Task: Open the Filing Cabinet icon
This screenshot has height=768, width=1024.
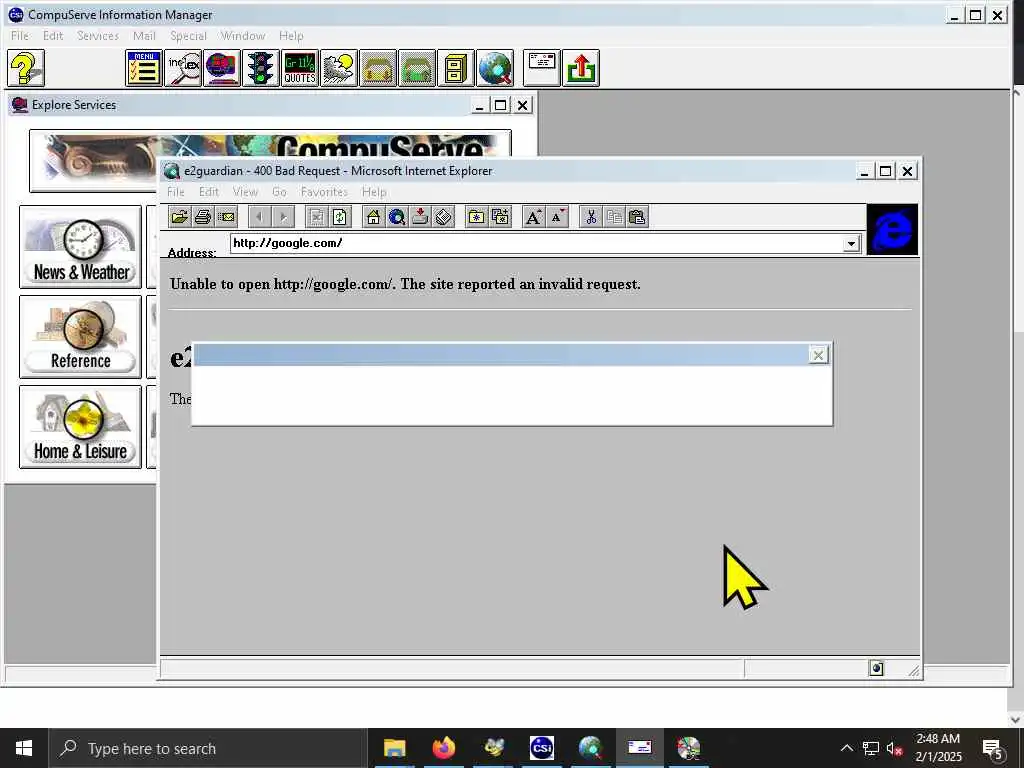Action: (456, 68)
